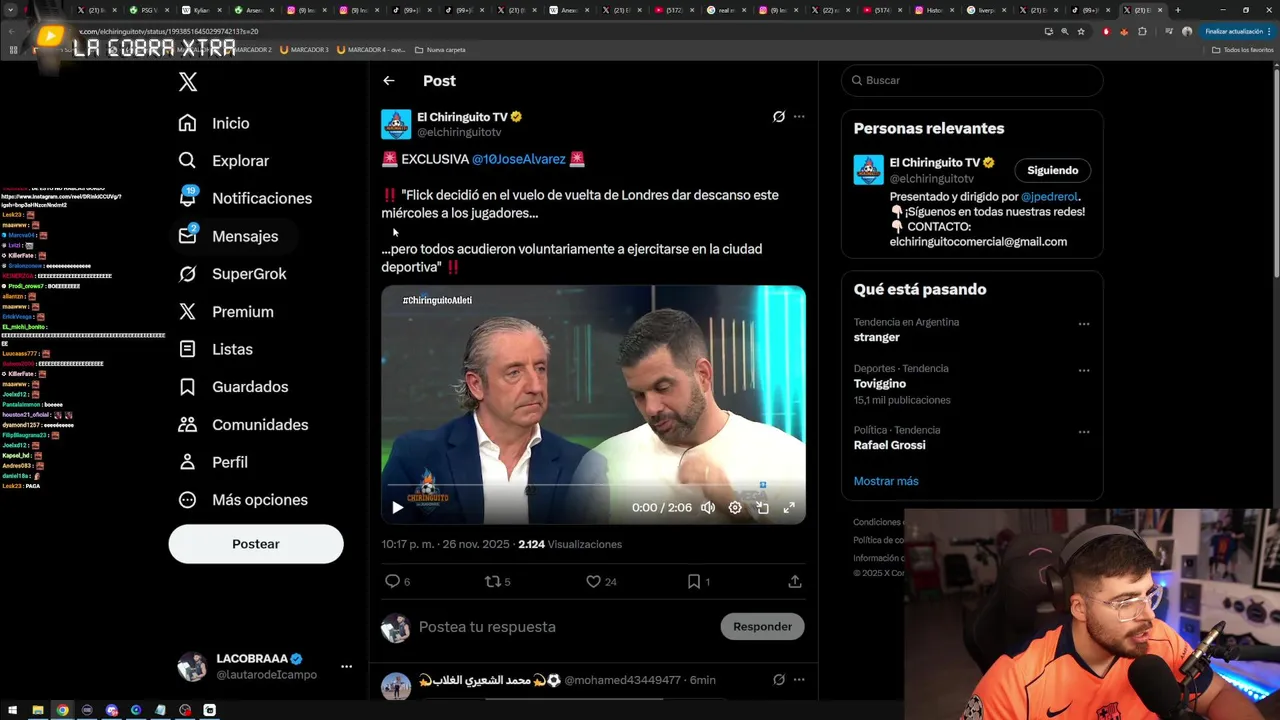The image size is (1280, 720).
Task: Click the Siguiendo button
Action: coord(1052,170)
